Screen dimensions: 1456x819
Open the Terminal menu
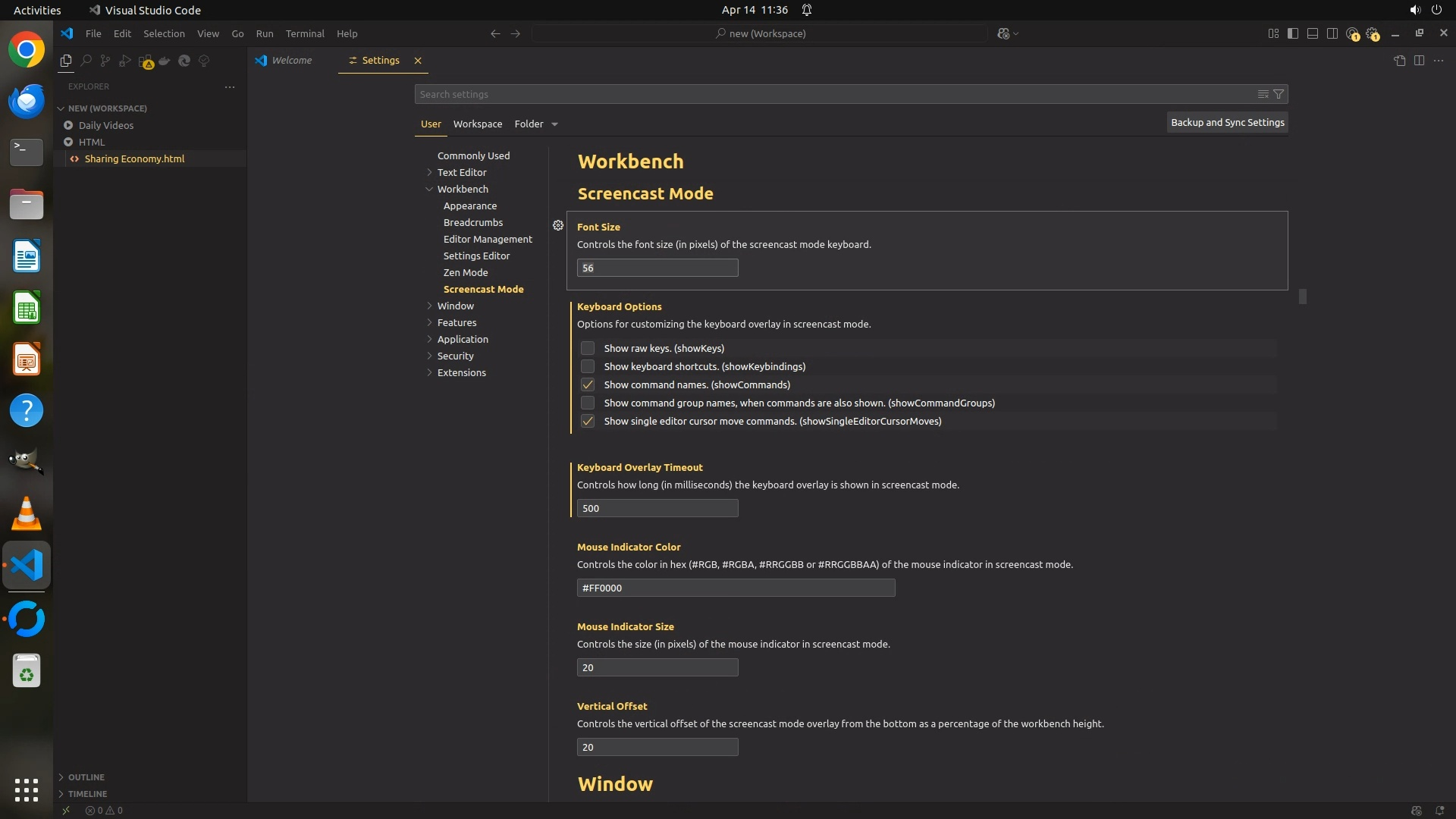[305, 33]
